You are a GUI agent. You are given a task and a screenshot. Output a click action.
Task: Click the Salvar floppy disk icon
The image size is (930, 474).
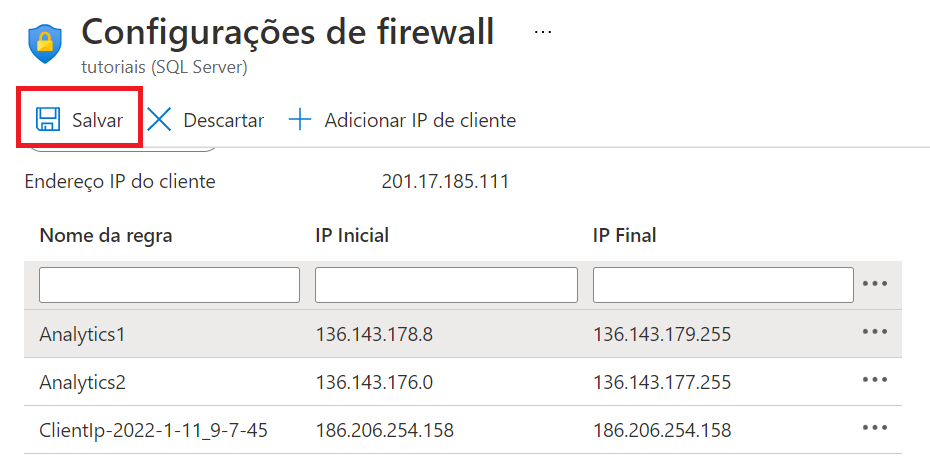coord(48,119)
